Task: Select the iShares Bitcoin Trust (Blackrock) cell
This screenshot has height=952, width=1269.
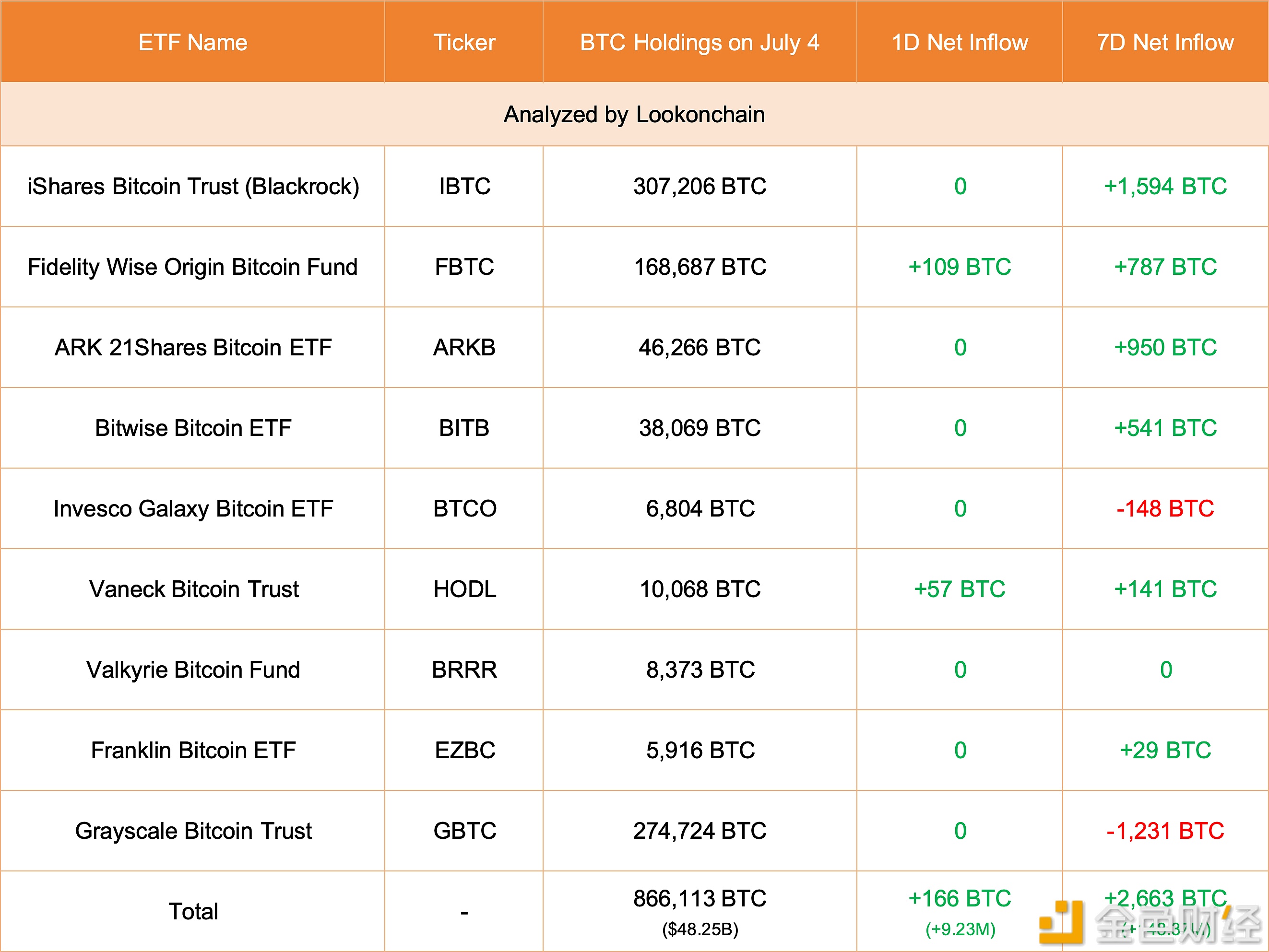Action: point(193,187)
